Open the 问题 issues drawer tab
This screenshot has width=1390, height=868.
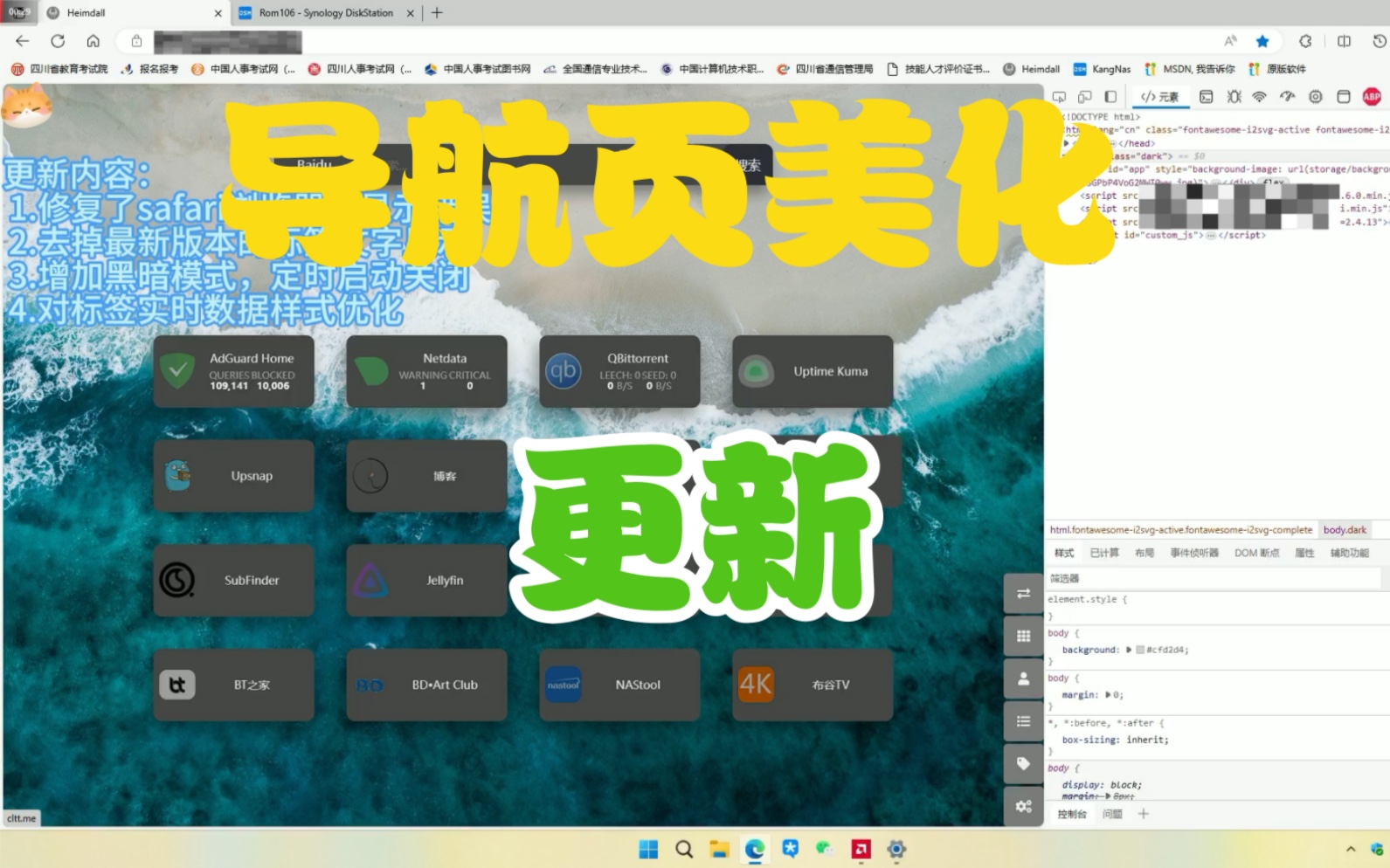coord(1112,814)
